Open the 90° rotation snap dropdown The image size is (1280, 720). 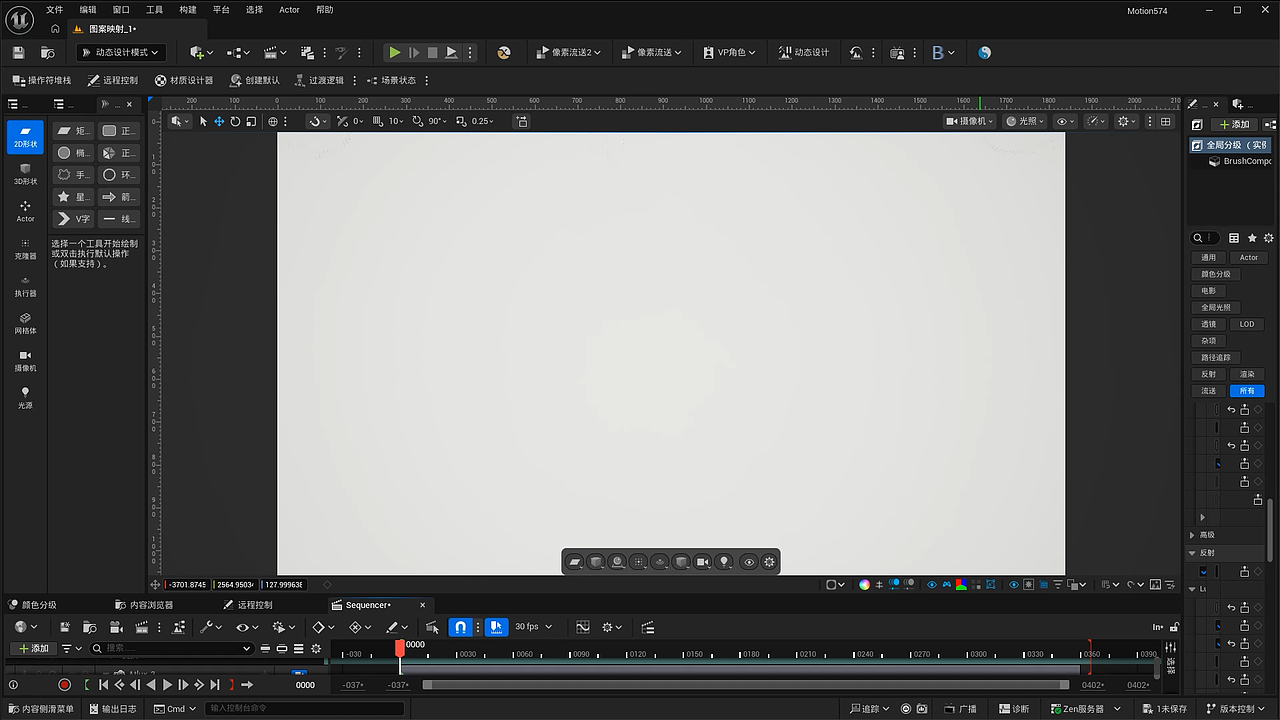point(435,121)
